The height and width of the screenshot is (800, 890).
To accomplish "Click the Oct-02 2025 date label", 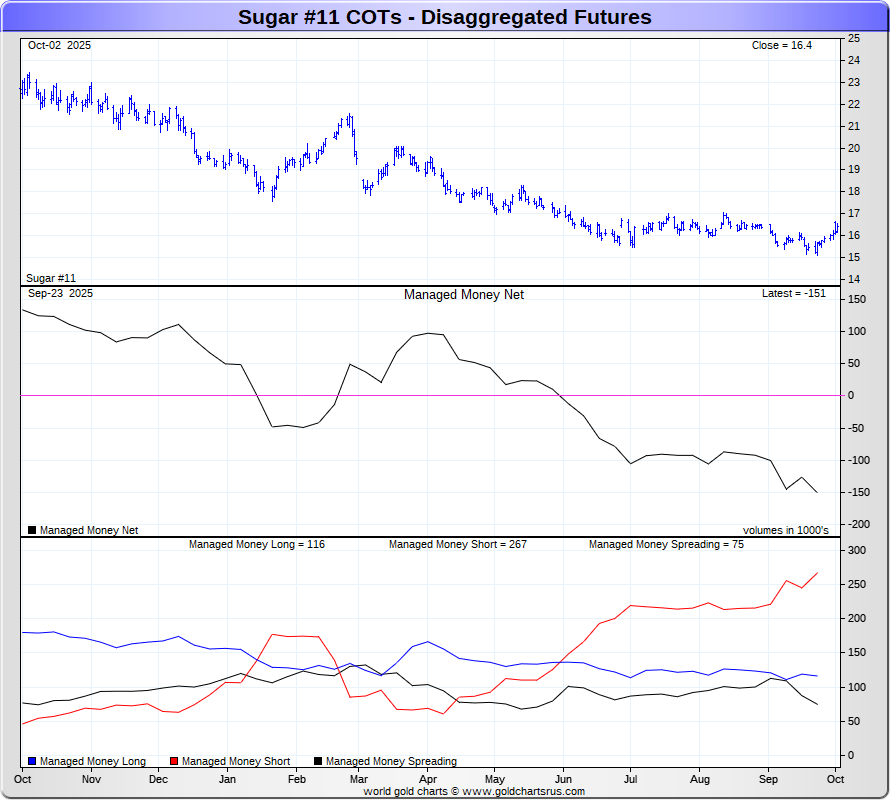I will click(60, 46).
